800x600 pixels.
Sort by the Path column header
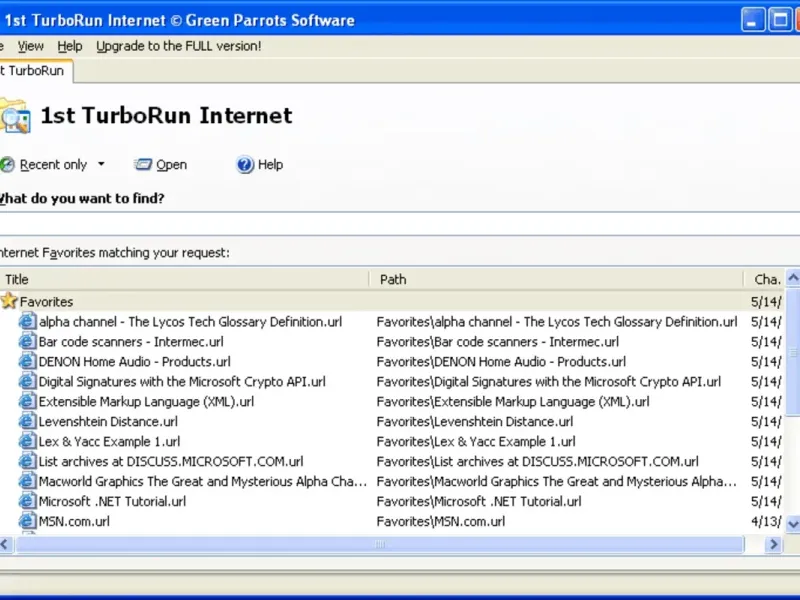click(556, 280)
